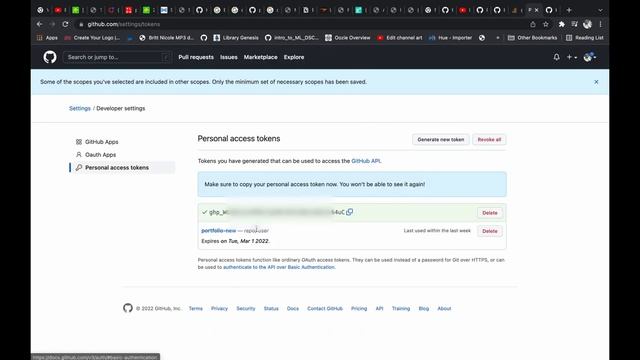Click the share icon in address bar

coord(533,24)
